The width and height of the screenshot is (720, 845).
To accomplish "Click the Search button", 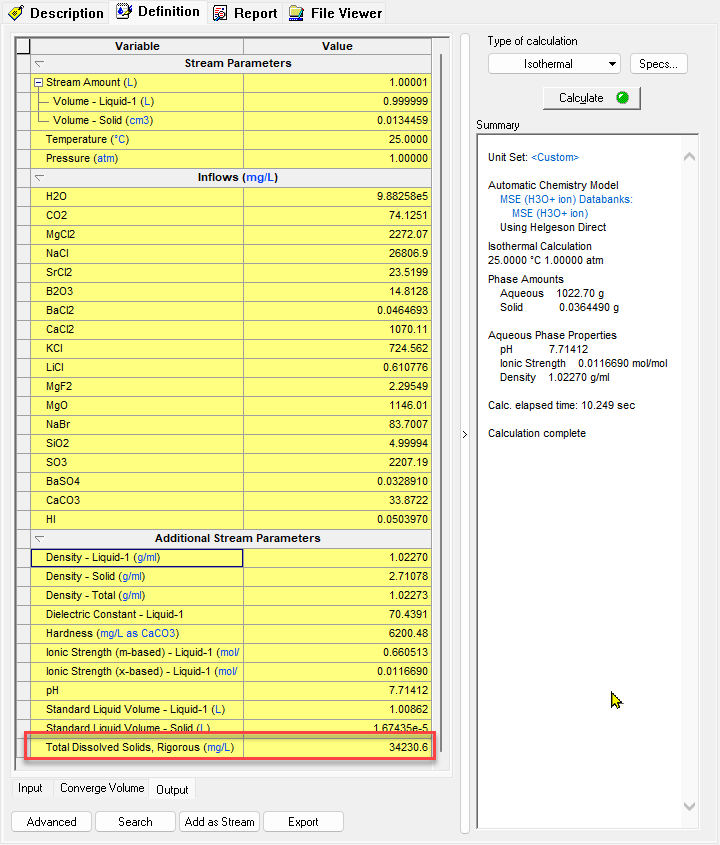I will point(135,822).
